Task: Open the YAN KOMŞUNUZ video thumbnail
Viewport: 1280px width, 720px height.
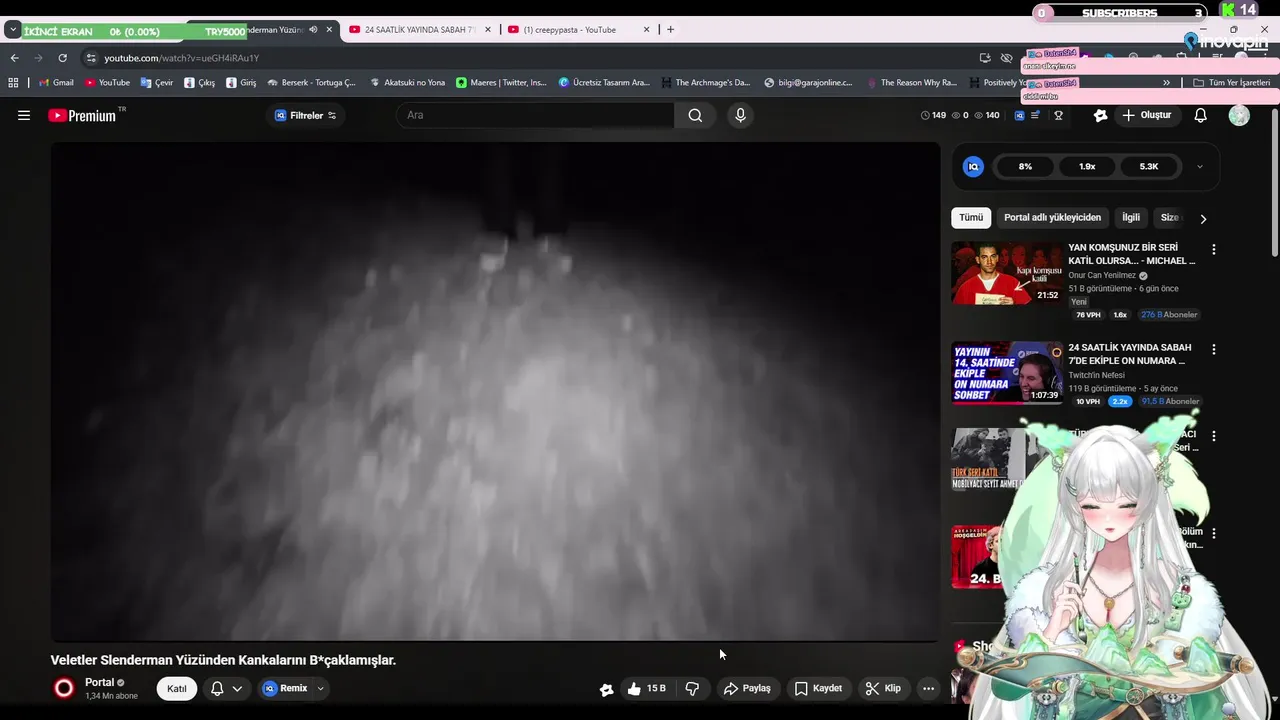Action: coord(1006,273)
